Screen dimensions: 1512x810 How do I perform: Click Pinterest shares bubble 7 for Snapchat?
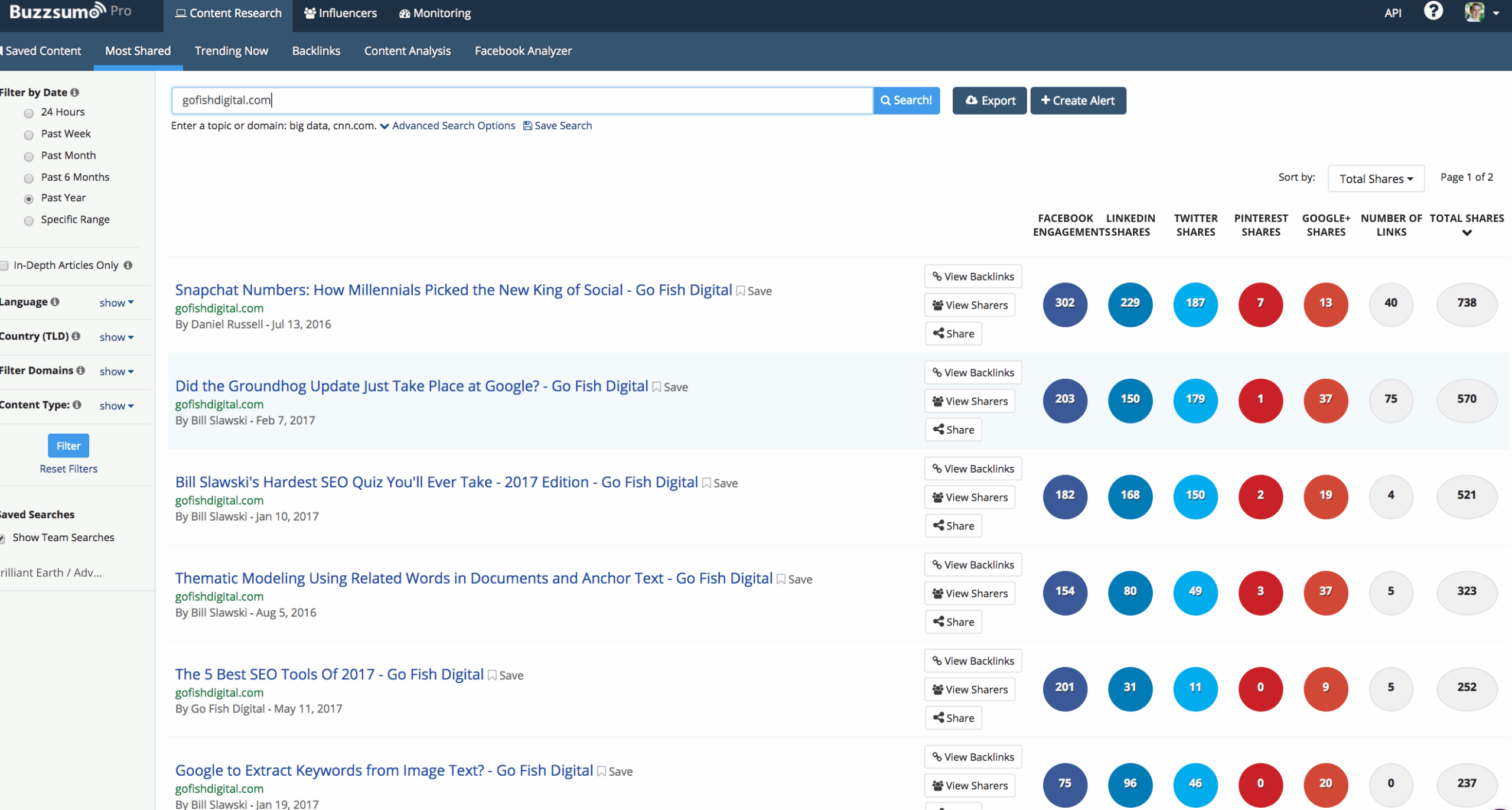(x=1260, y=304)
